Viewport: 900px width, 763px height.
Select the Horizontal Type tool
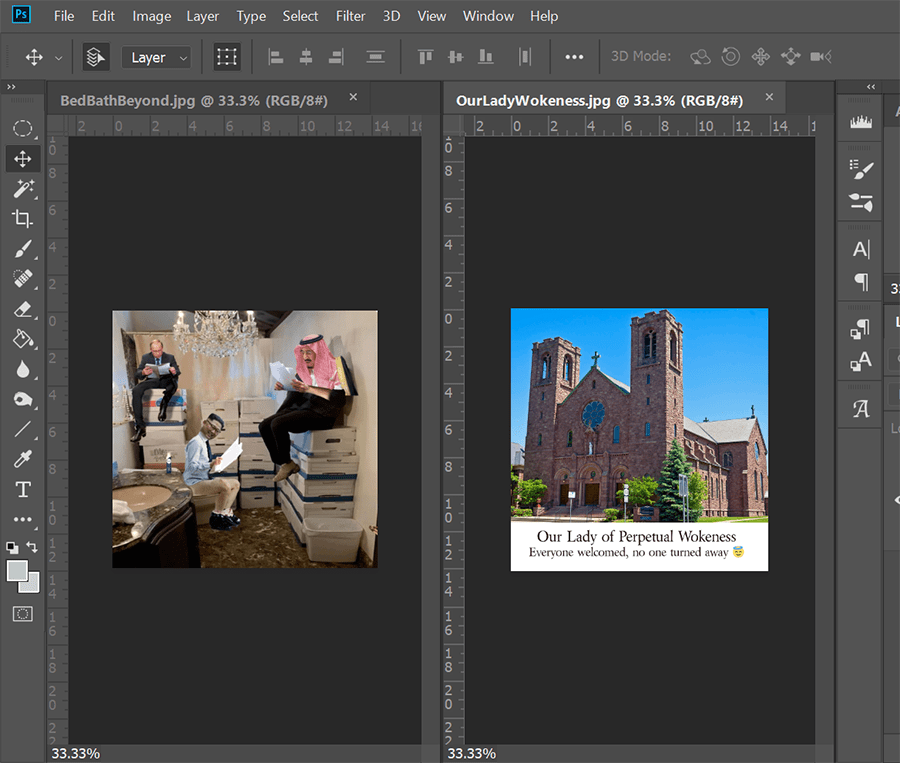tap(24, 488)
